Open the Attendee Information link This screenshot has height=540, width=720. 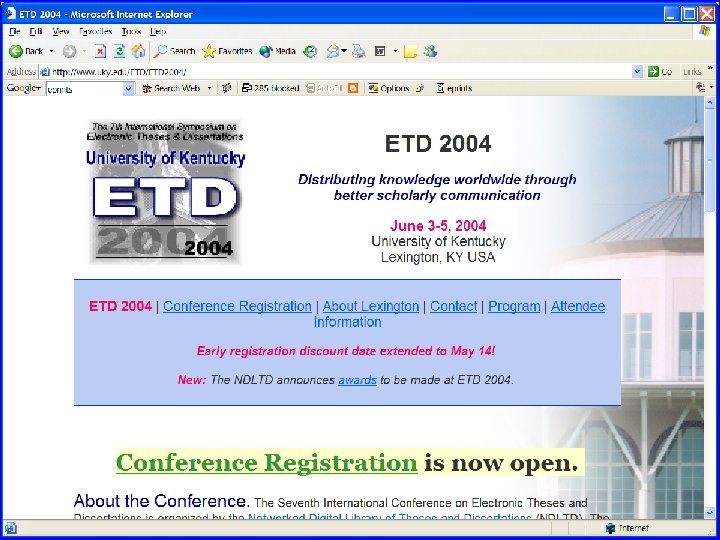pos(578,306)
